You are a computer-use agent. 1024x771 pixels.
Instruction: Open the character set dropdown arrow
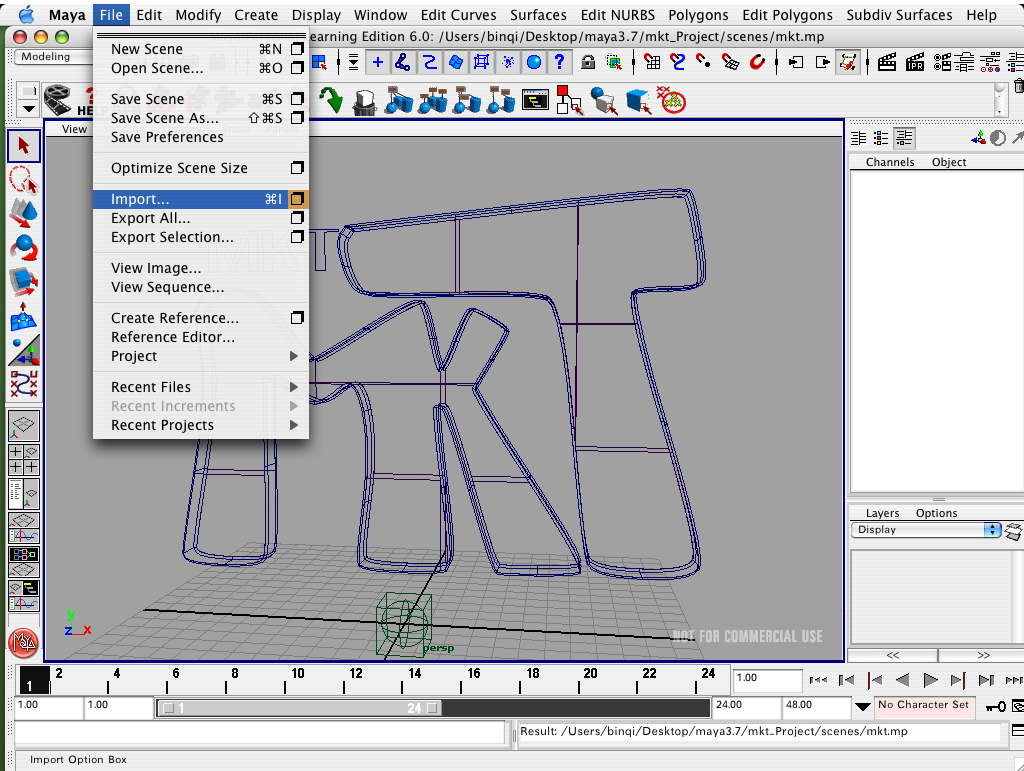[863, 706]
